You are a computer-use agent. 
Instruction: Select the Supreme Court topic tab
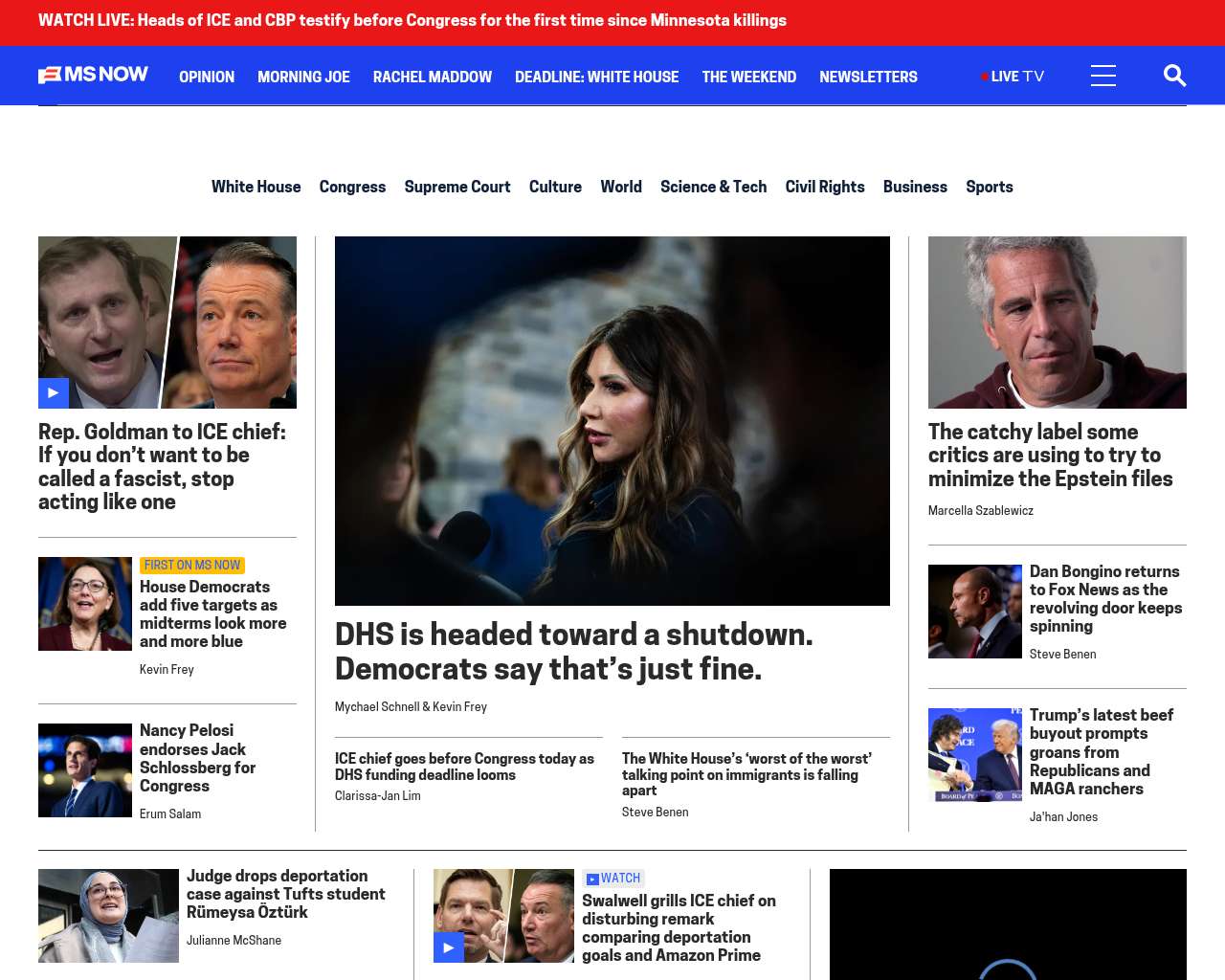coord(457,187)
